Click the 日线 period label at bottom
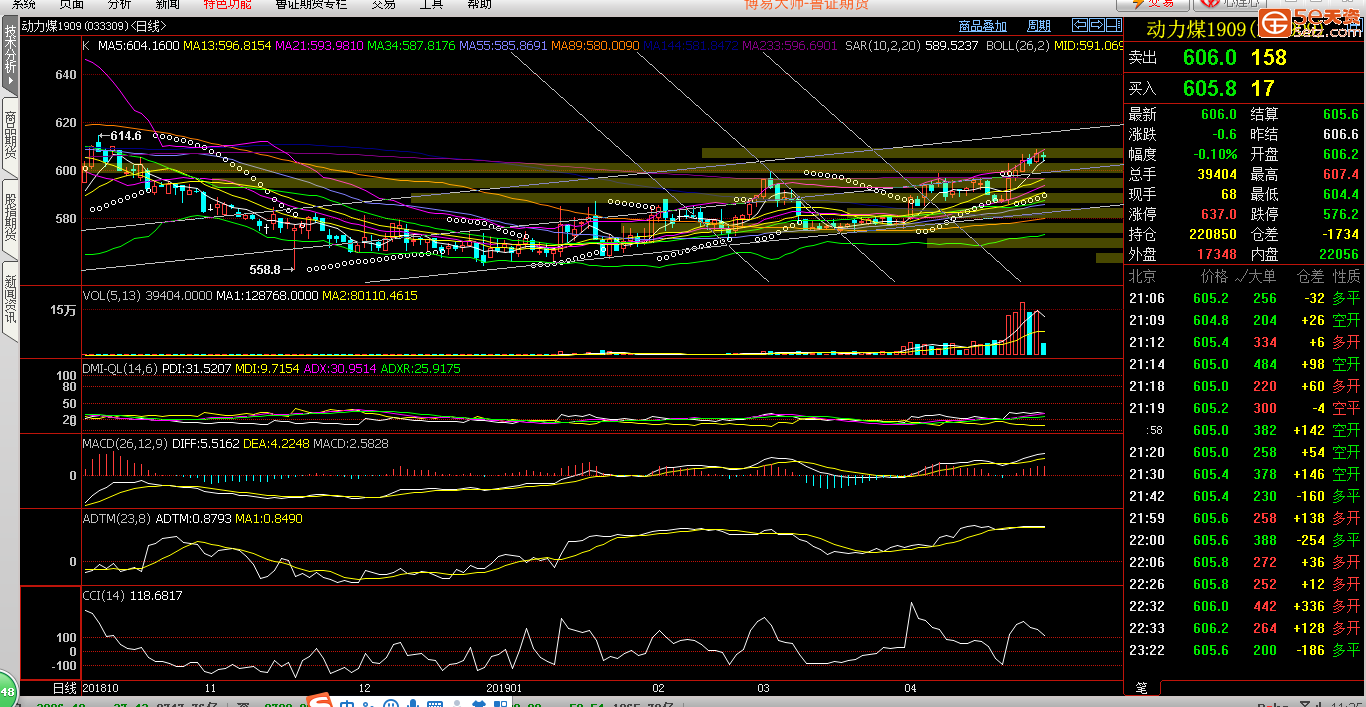Viewport: 1366px width, 707px height. pyautogui.click(x=64, y=688)
